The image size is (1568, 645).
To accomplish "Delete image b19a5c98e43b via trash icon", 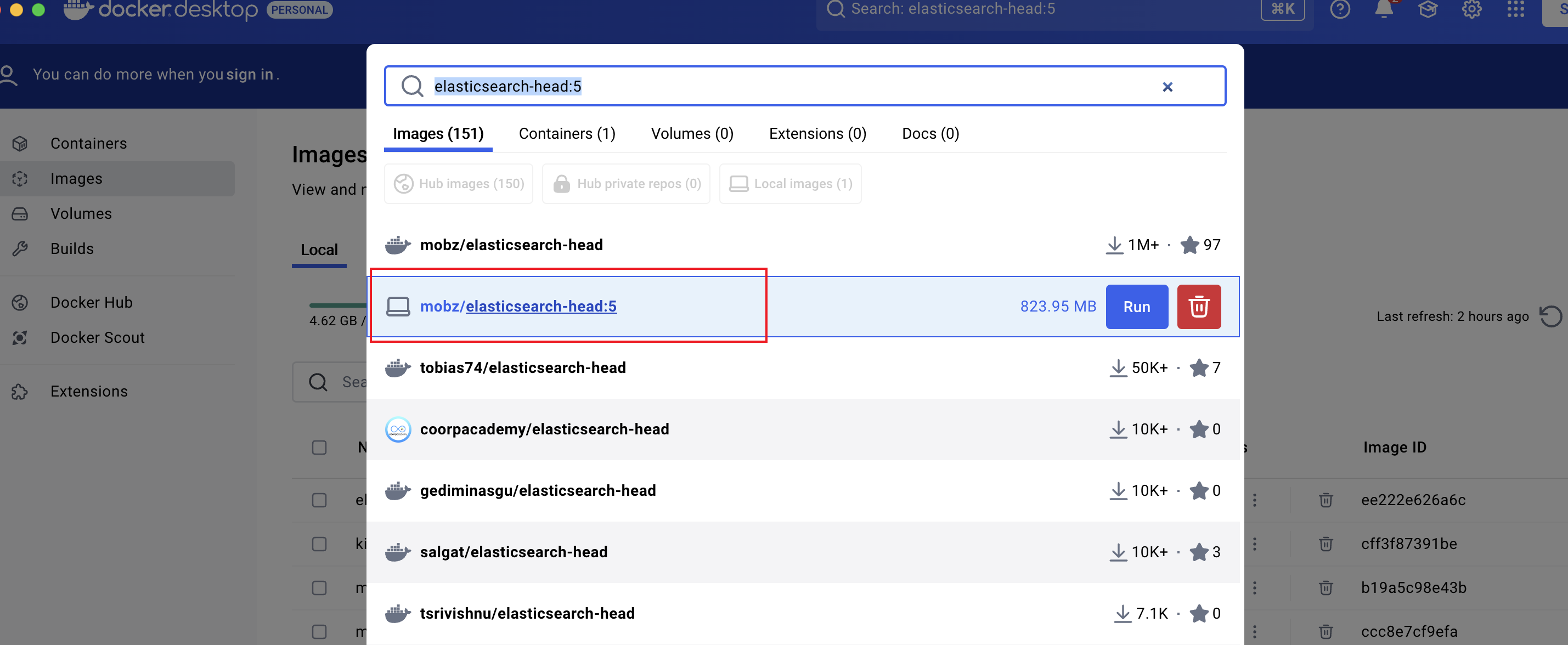I will coord(1325,588).
